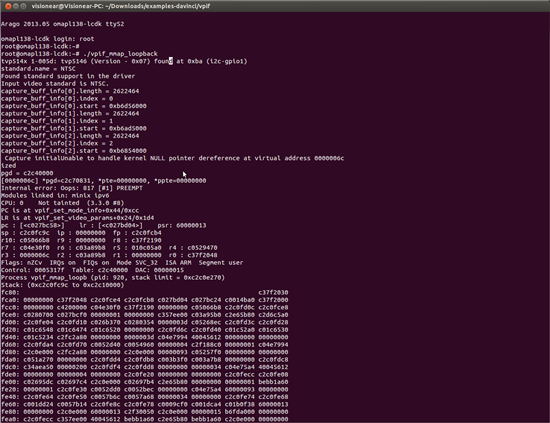Click the 'r10: c05066b8' register line

tap(81, 240)
